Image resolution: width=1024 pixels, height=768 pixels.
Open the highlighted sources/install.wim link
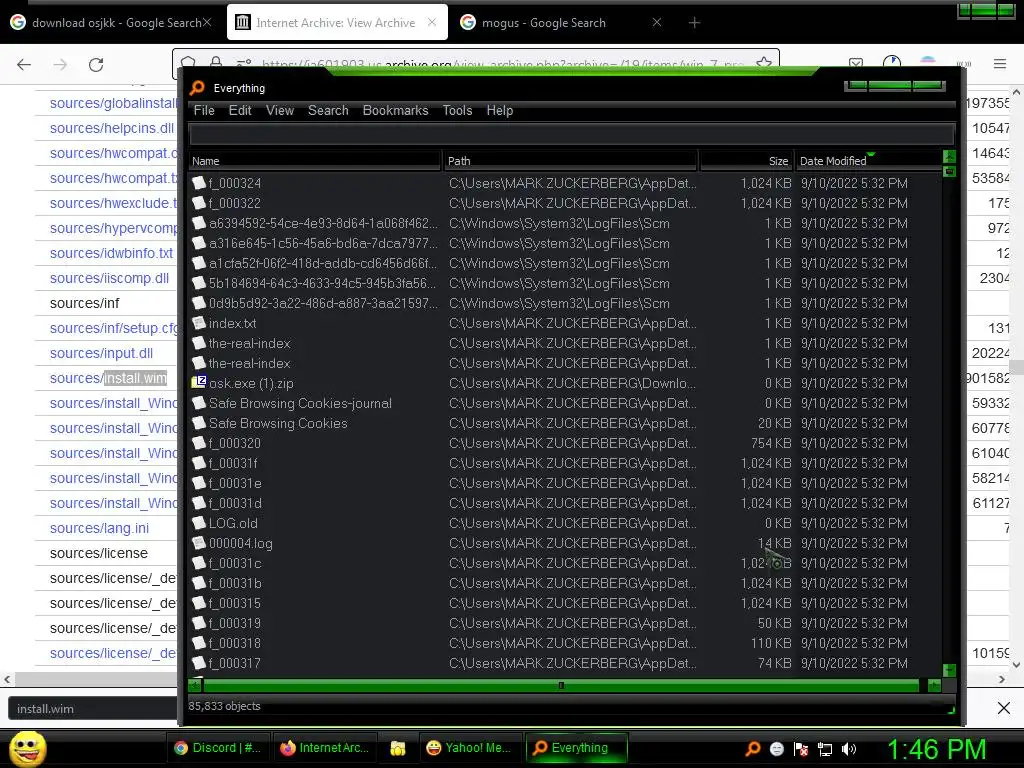click(x=108, y=378)
